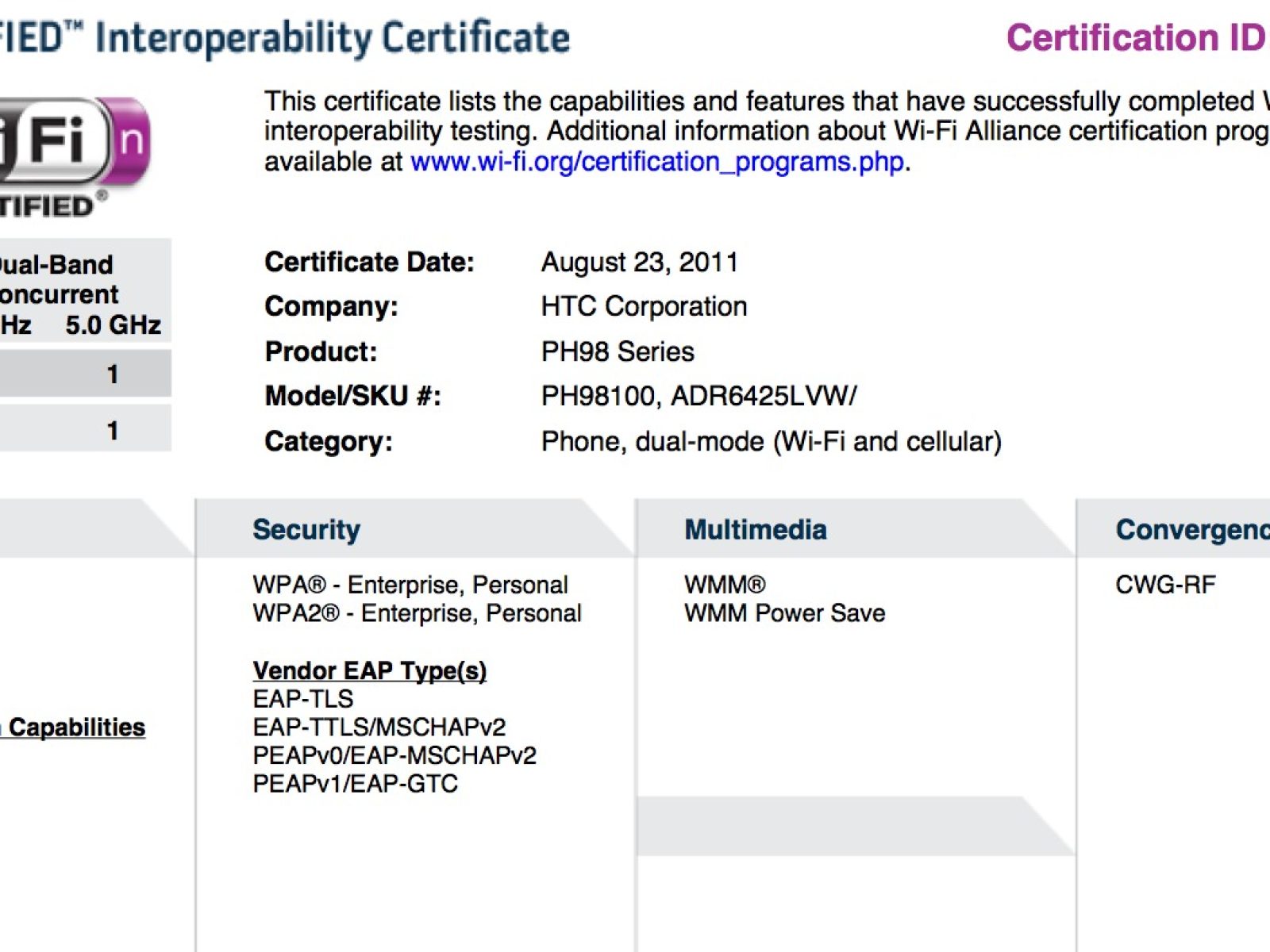
Task: Click the EAP-TLS entry
Action: pos(302,699)
